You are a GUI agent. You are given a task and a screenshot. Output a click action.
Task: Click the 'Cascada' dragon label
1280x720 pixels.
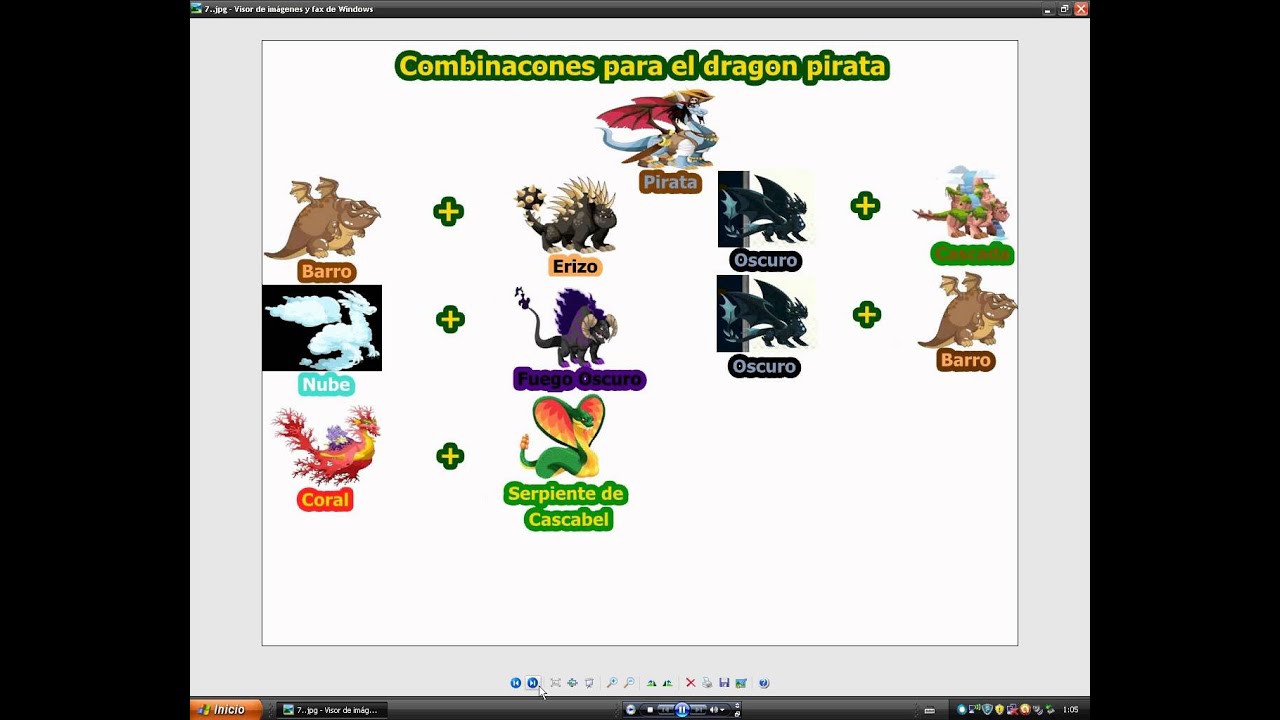point(972,254)
